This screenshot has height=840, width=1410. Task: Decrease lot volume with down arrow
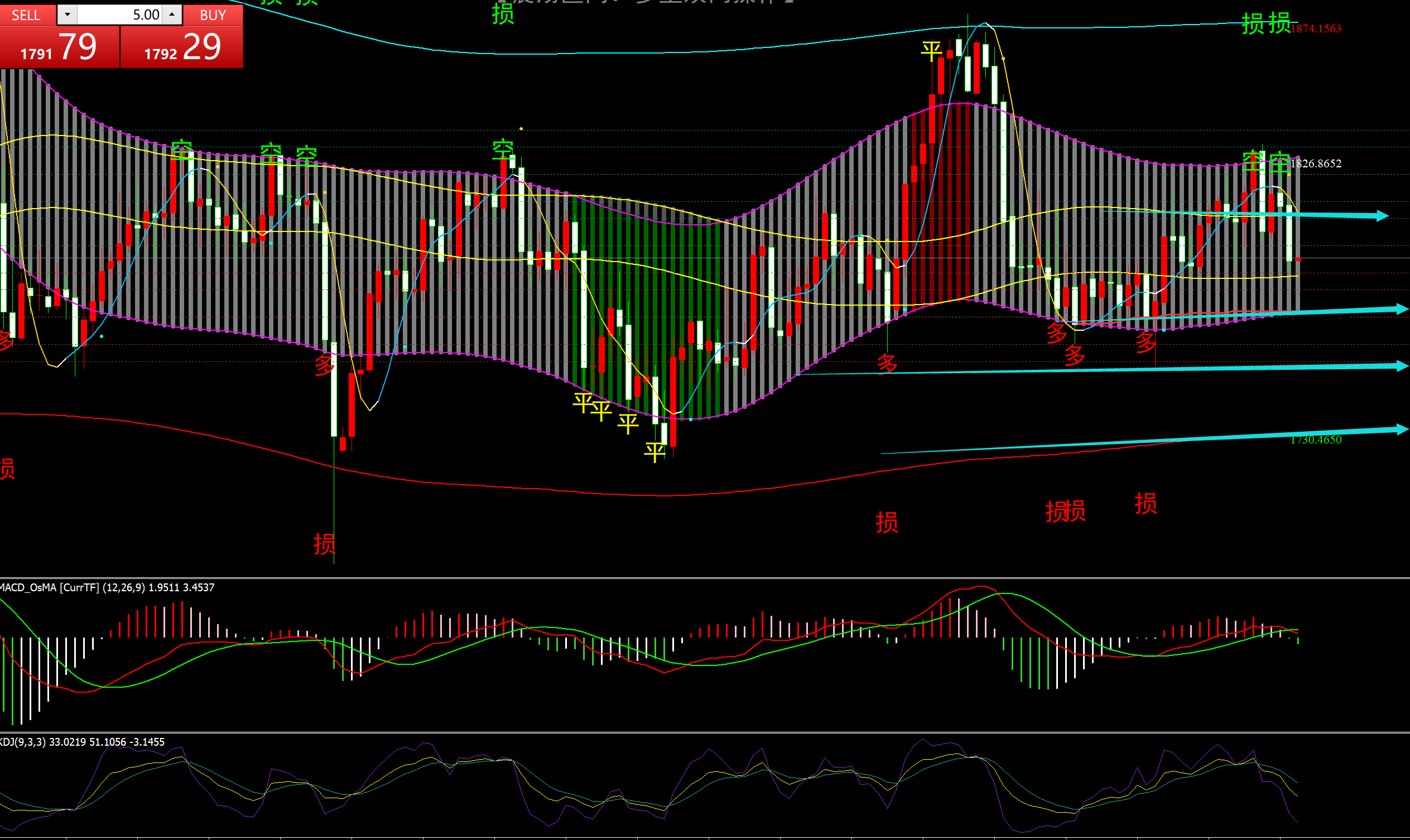pyautogui.click(x=68, y=15)
